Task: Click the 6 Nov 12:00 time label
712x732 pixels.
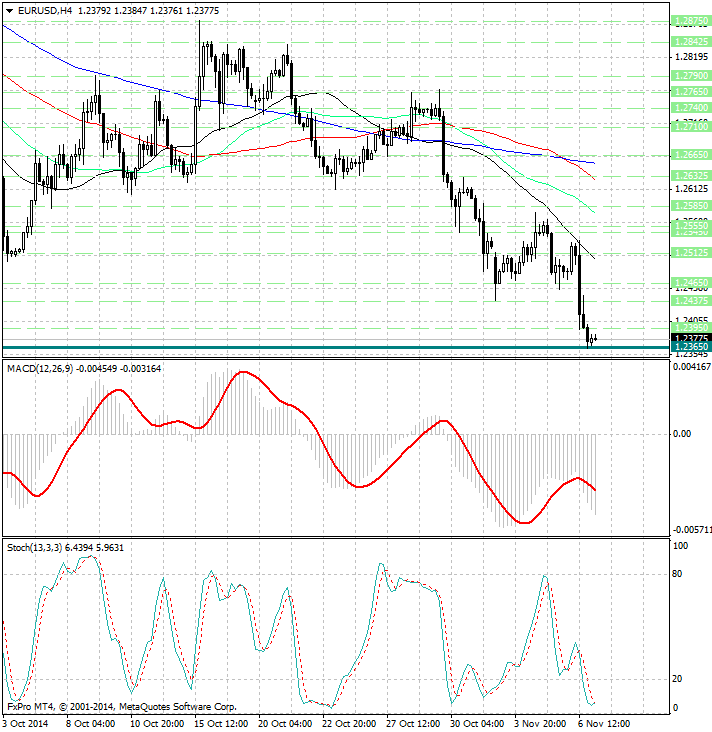Action: point(605,723)
